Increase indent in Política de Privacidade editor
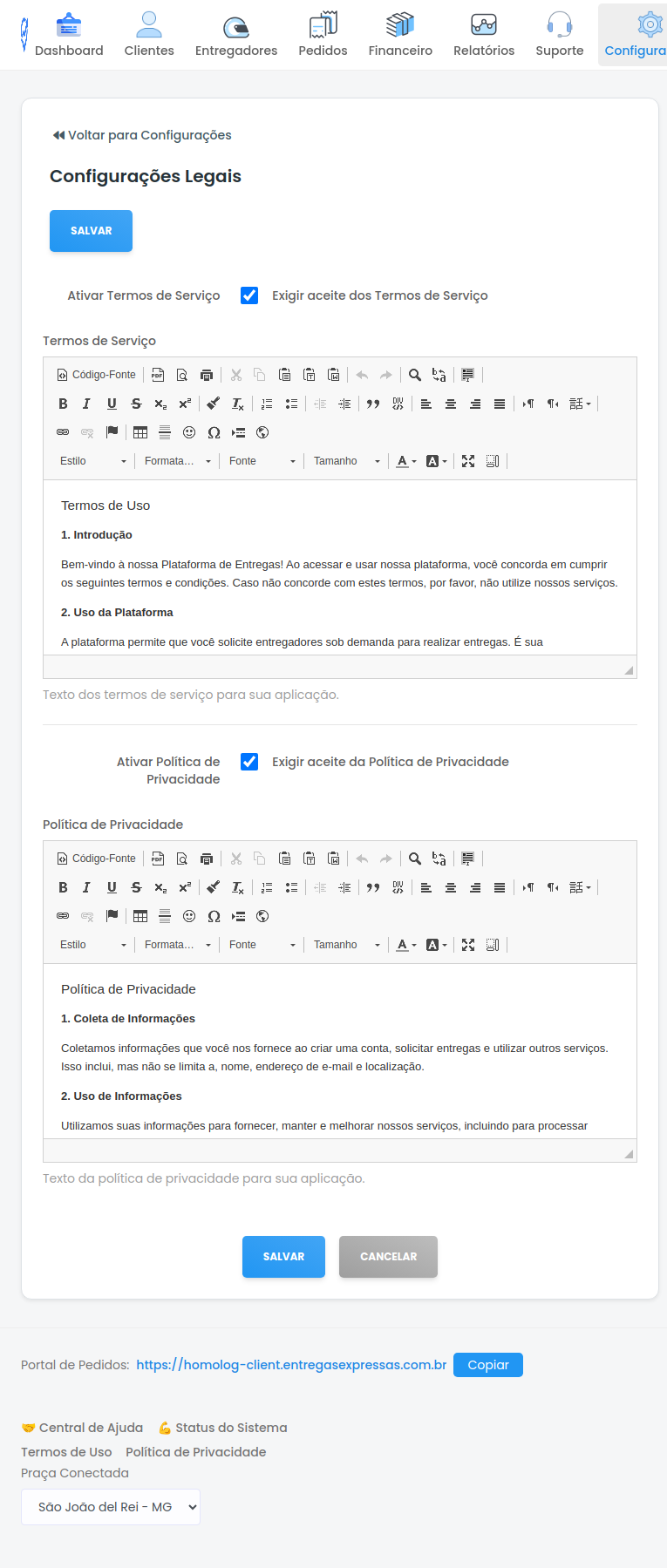This screenshot has height=1568, width=667. click(344, 887)
